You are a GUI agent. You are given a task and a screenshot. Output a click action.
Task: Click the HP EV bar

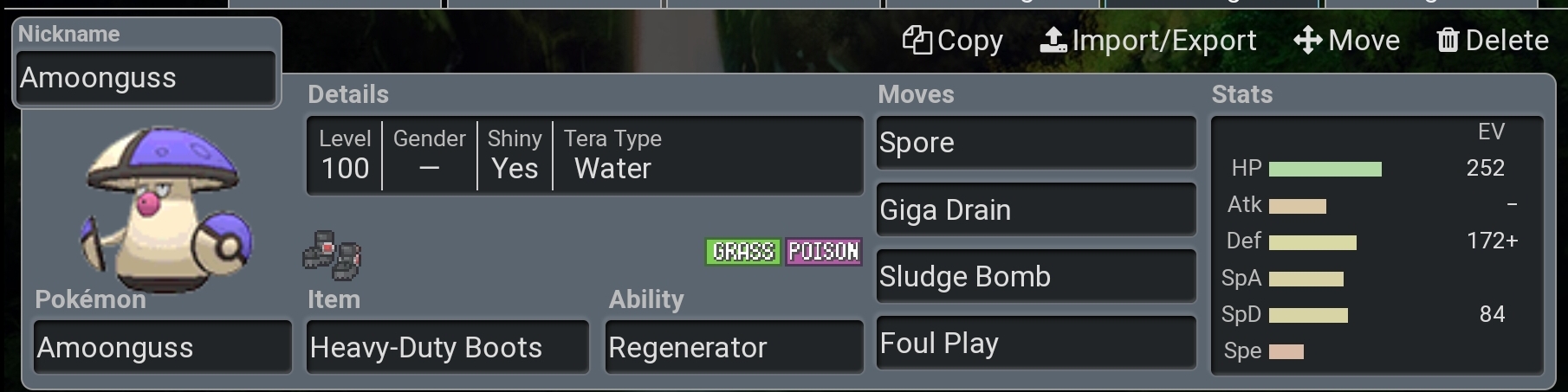[x=1325, y=169]
